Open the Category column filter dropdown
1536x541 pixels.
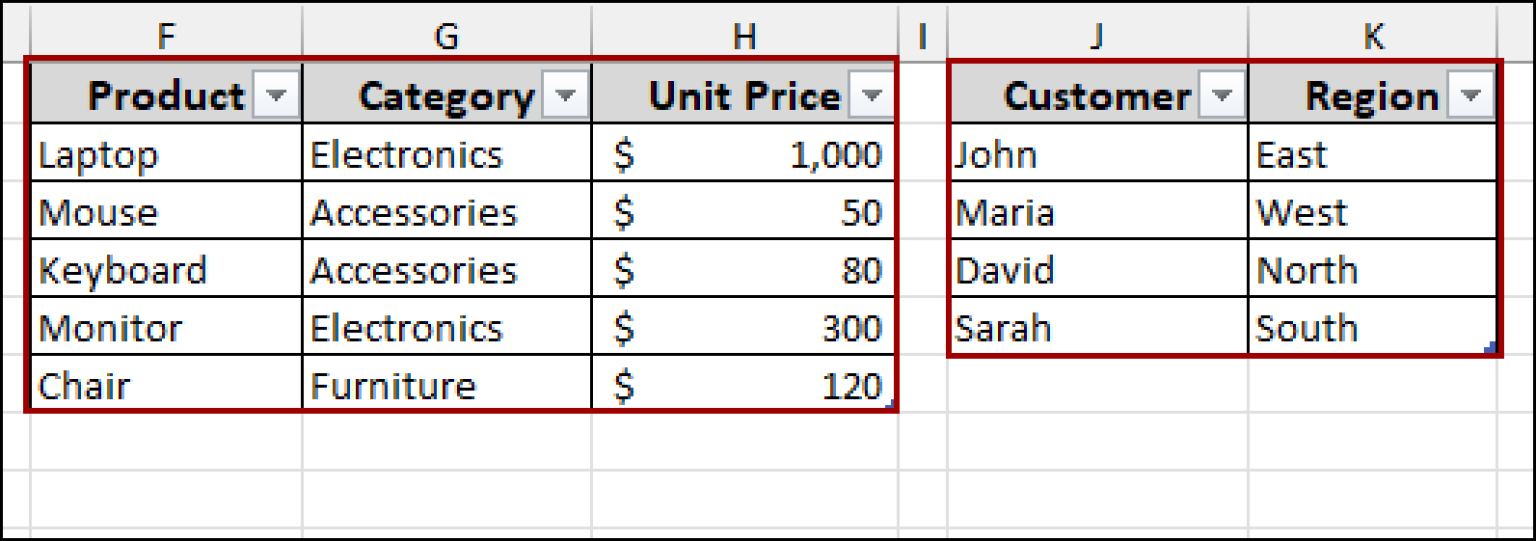pyautogui.click(x=565, y=96)
